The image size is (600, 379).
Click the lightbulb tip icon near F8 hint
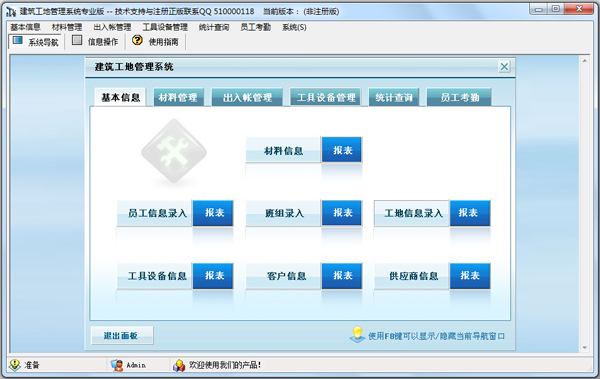click(x=357, y=334)
